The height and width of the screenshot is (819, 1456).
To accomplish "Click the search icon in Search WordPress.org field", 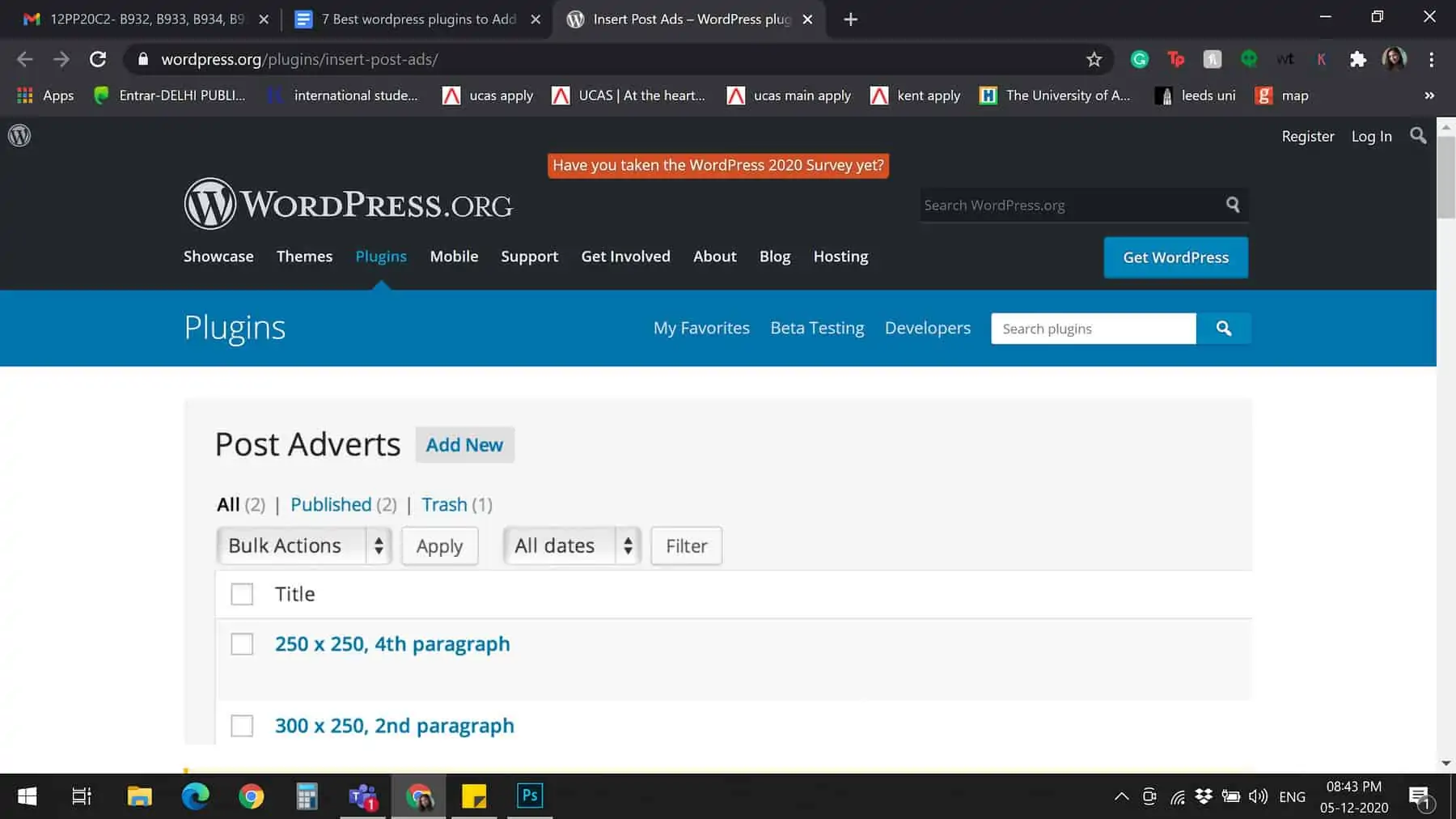I will coord(1233,205).
